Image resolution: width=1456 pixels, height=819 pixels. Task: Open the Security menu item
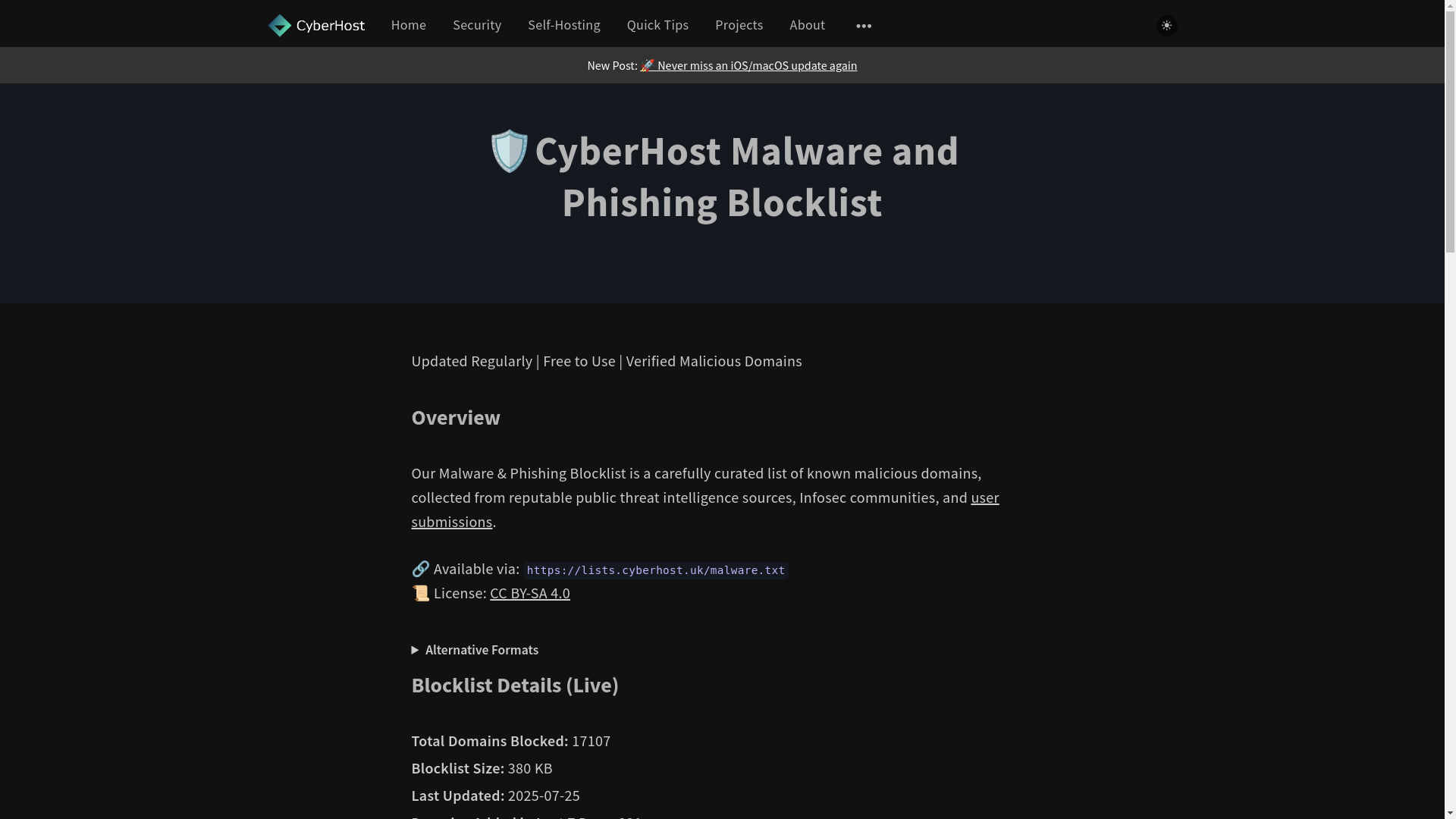[477, 25]
